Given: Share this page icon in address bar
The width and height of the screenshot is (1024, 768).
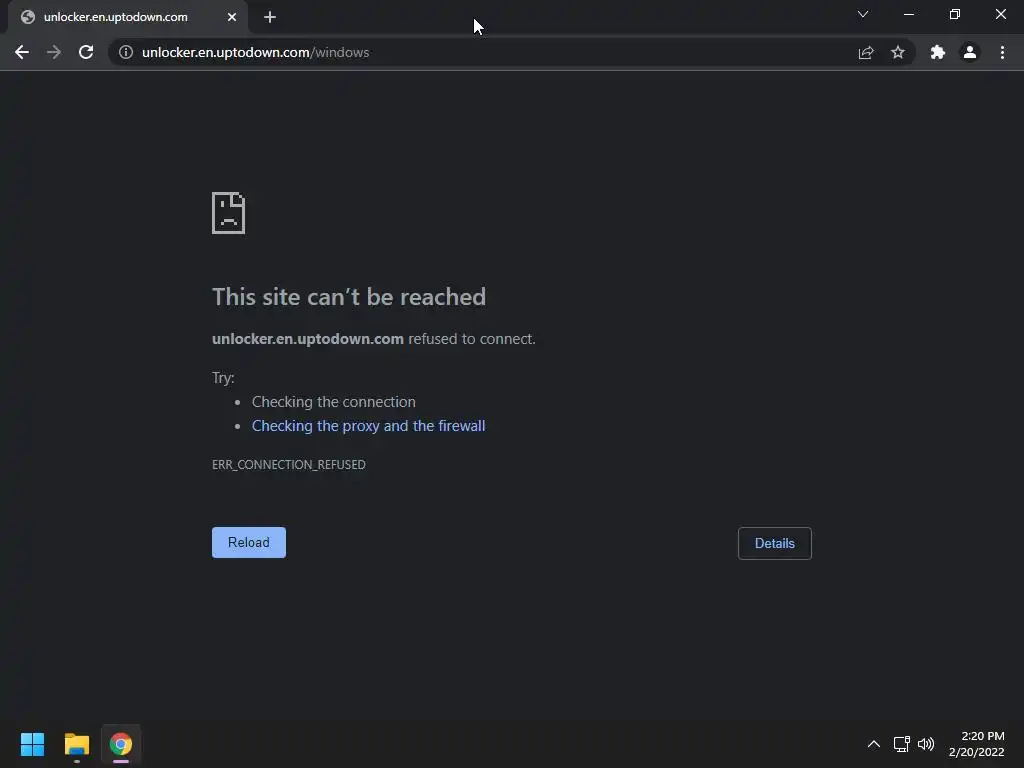Looking at the screenshot, I should [866, 52].
